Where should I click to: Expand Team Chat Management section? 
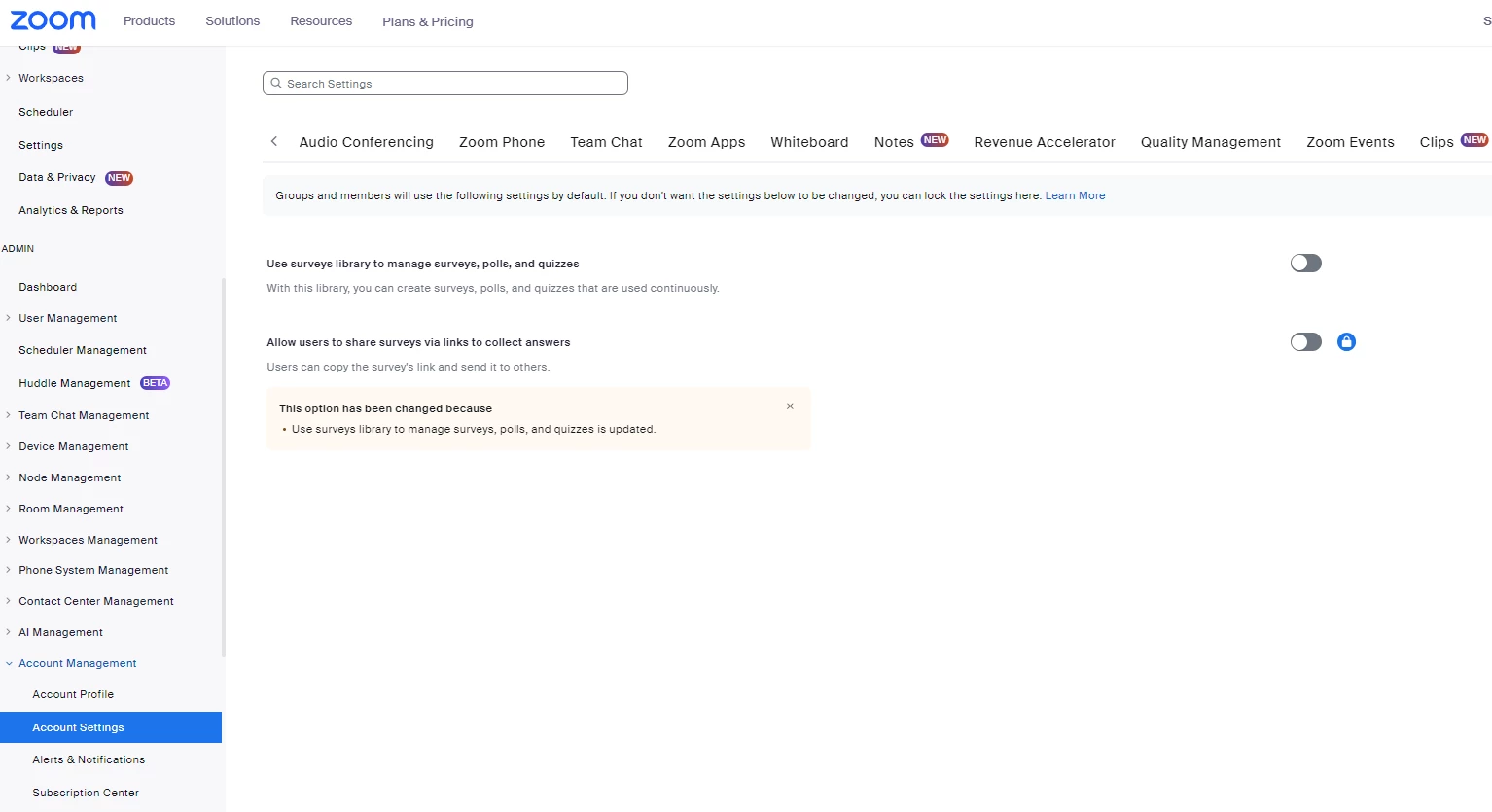coord(9,415)
